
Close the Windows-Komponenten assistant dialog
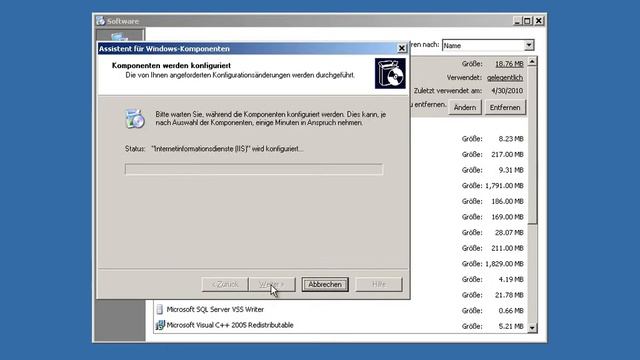click(x=402, y=48)
